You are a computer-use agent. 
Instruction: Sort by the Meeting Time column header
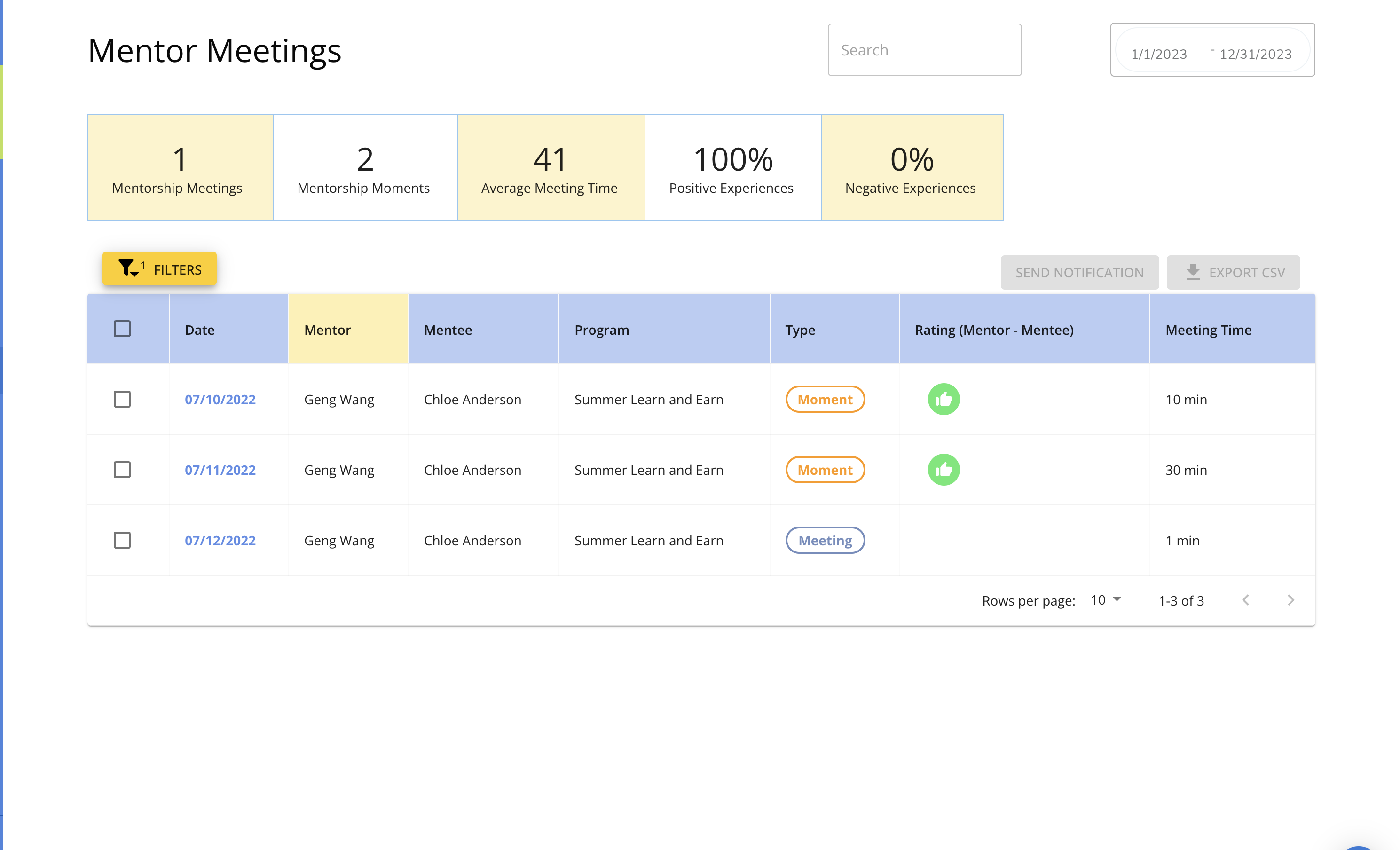tap(1208, 330)
